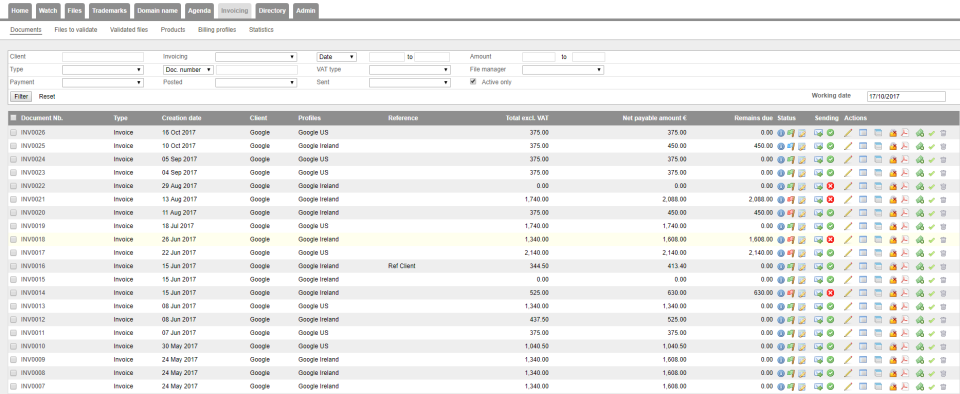
Task: Open the Admin tab
Action: coord(305,11)
